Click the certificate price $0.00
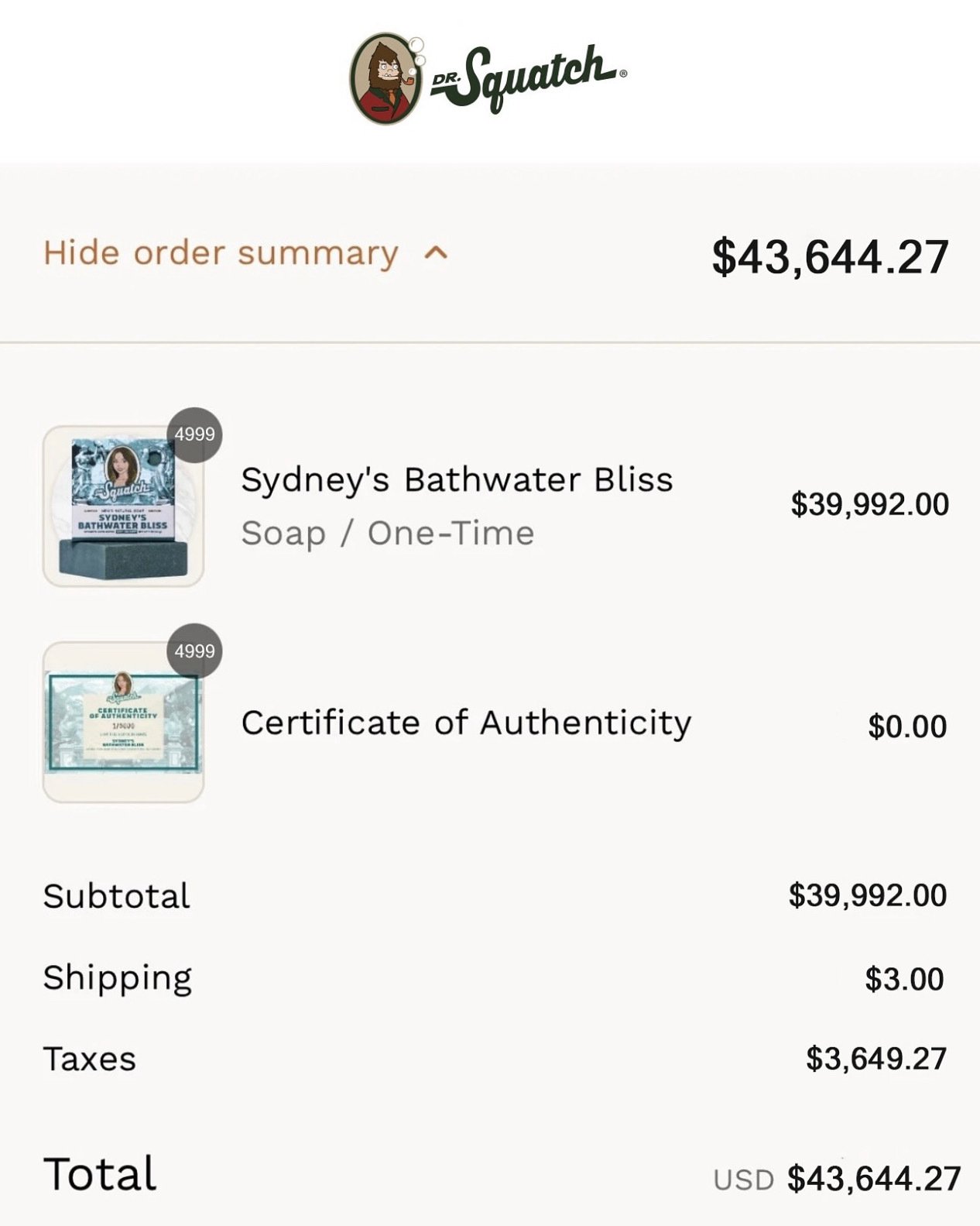980x1226 pixels. pyautogui.click(x=907, y=726)
